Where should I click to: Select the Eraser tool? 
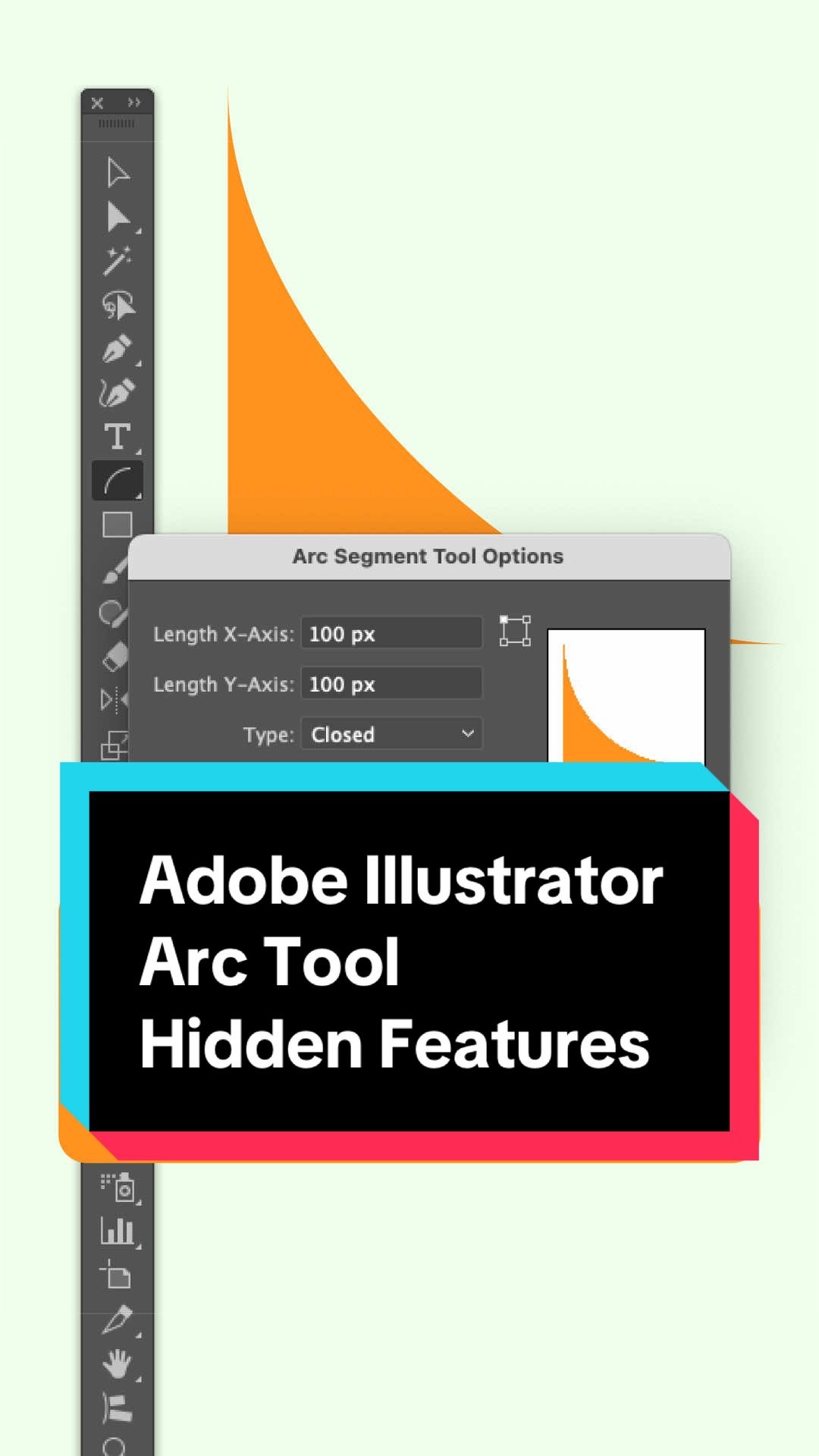pos(115,656)
